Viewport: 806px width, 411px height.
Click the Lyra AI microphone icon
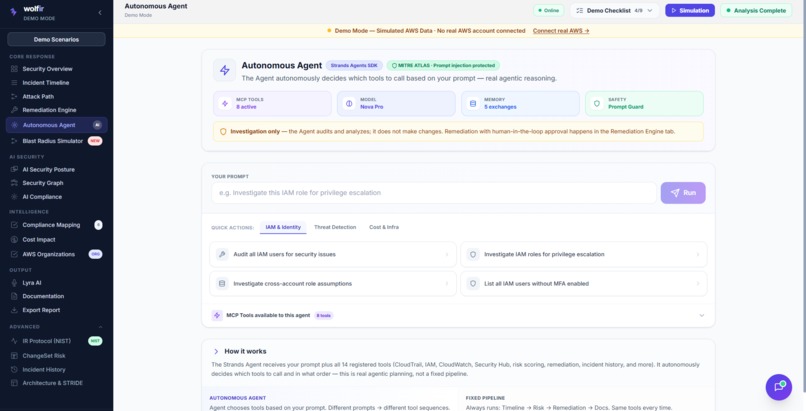click(x=14, y=283)
